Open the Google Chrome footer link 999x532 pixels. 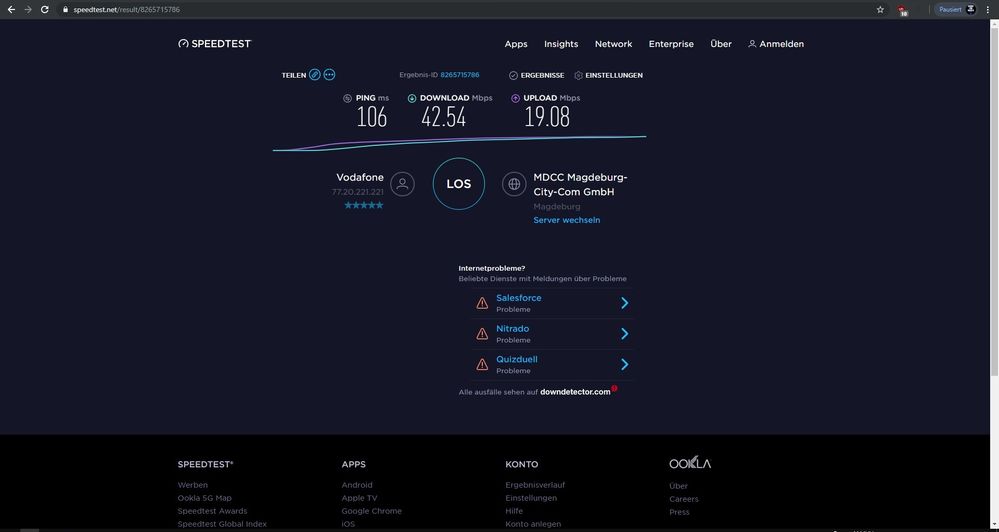(371, 511)
